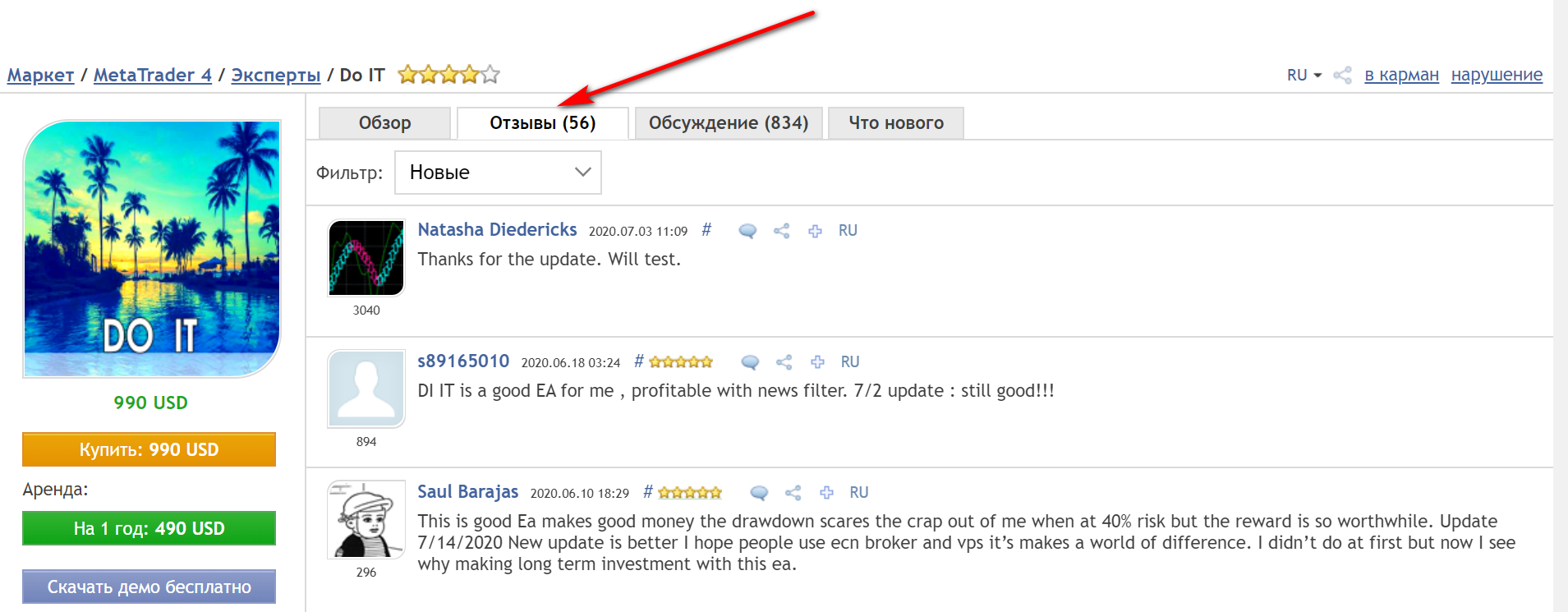Open the Новые filter dropdown
The height and width of the screenshot is (612, 1568).
click(x=498, y=173)
